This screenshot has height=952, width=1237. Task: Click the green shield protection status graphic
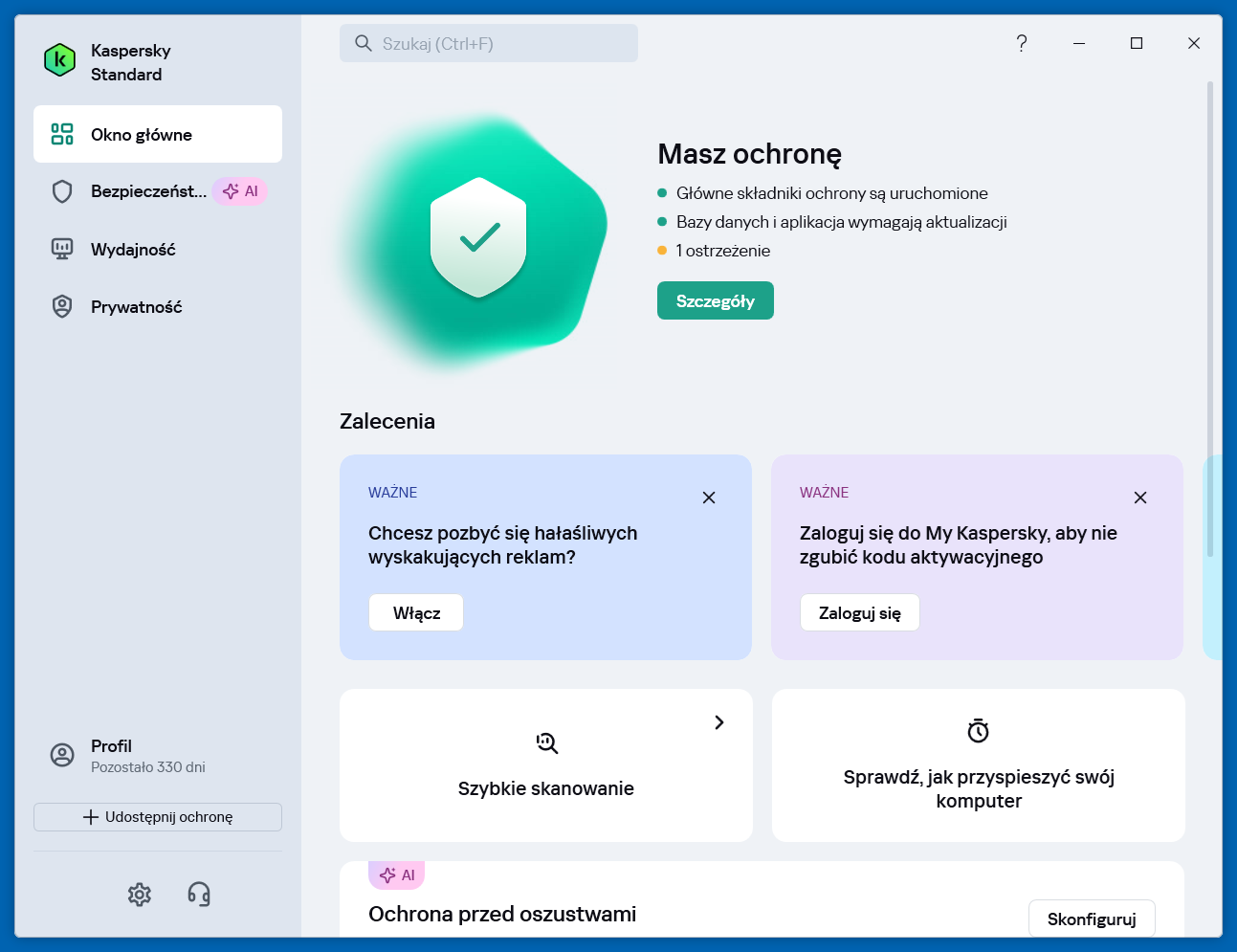tap(478, 237)
